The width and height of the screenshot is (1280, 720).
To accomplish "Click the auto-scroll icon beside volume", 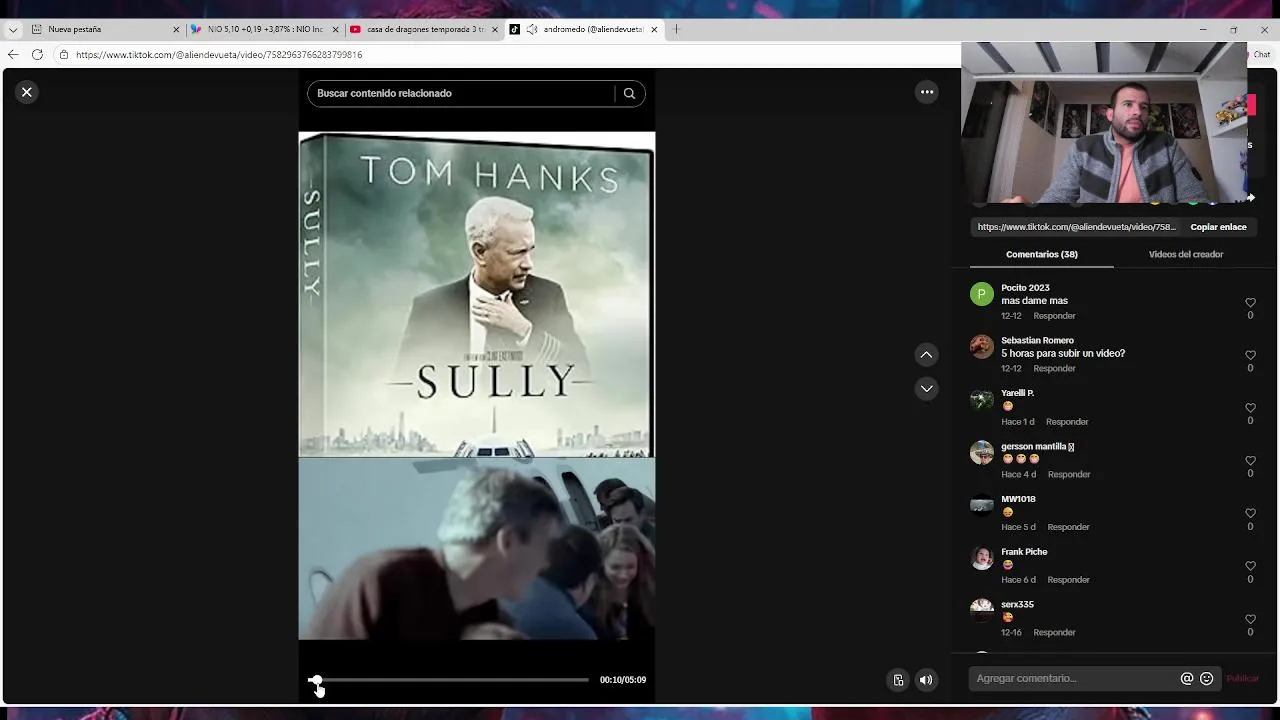I will [898, 680].
